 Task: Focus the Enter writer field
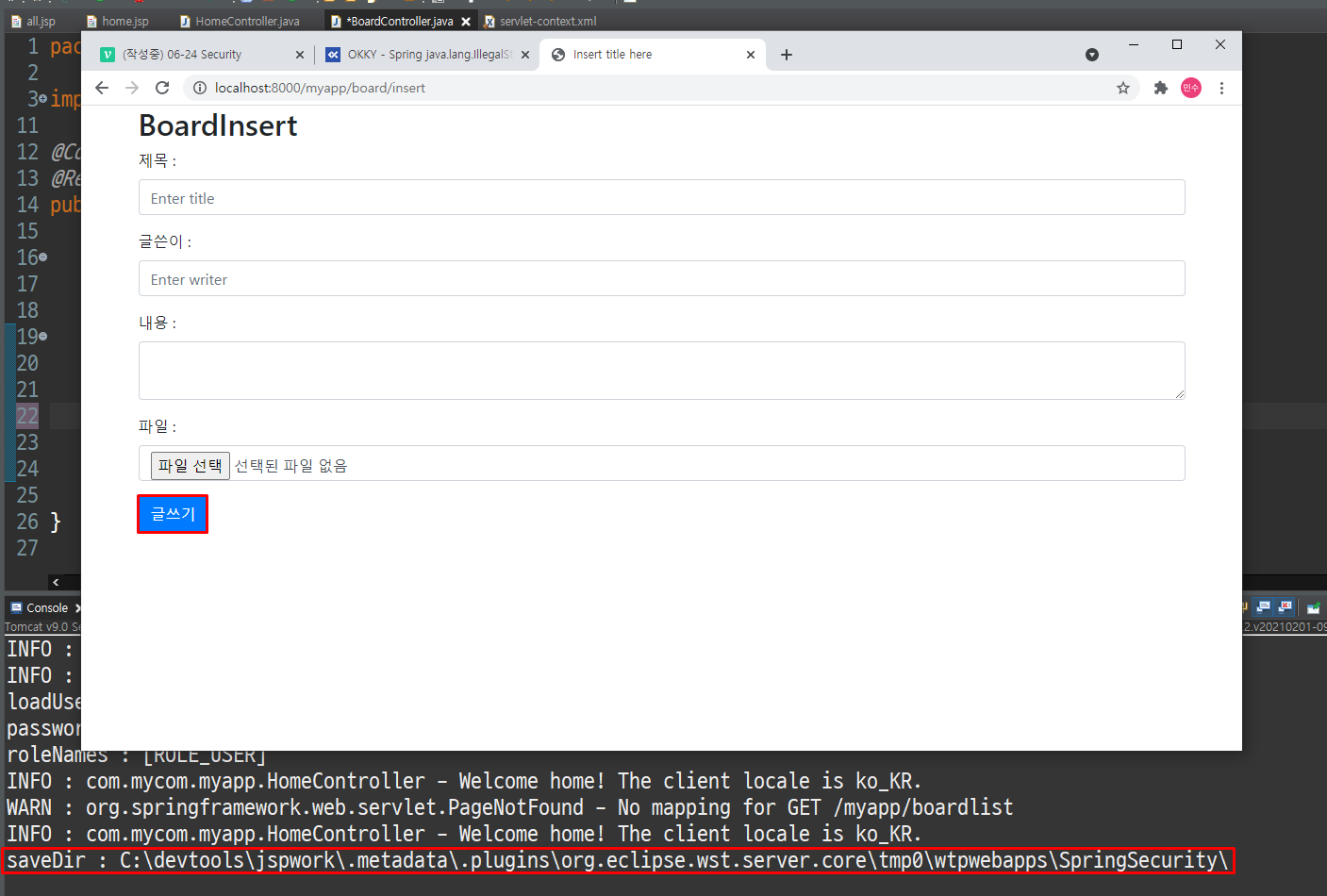tap(661, 279)
